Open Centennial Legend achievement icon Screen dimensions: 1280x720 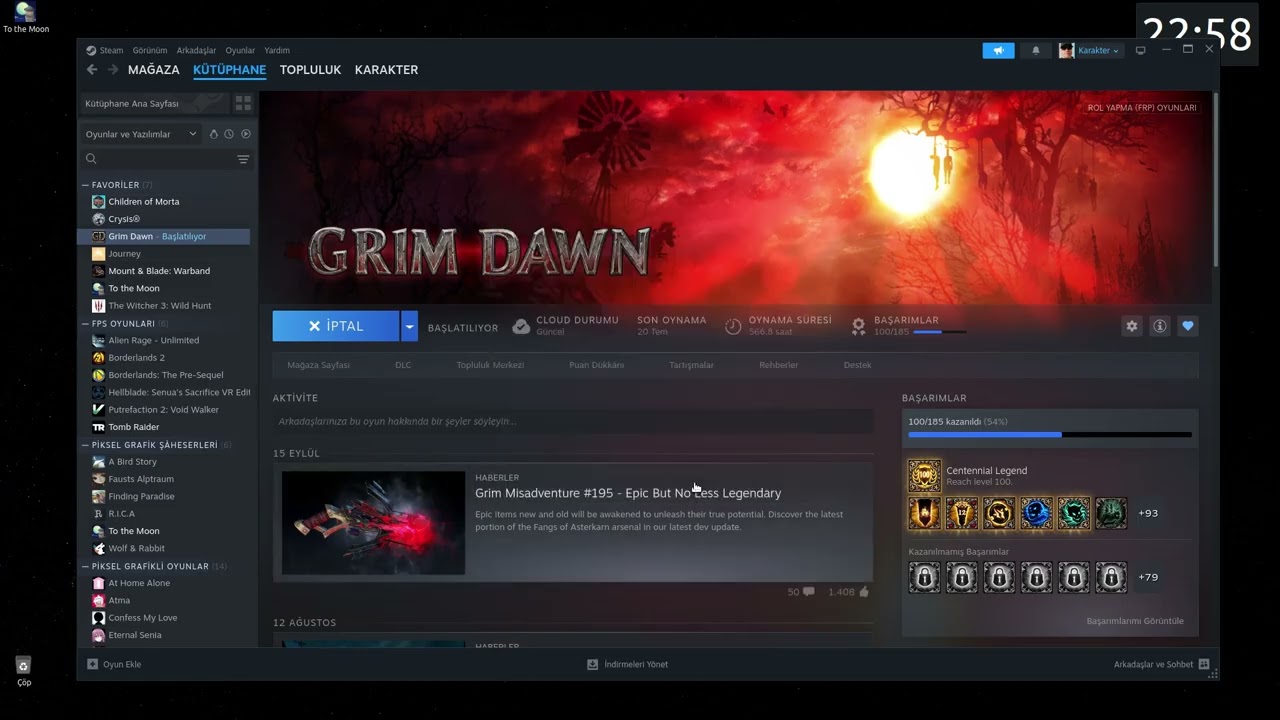pos(925,476)
